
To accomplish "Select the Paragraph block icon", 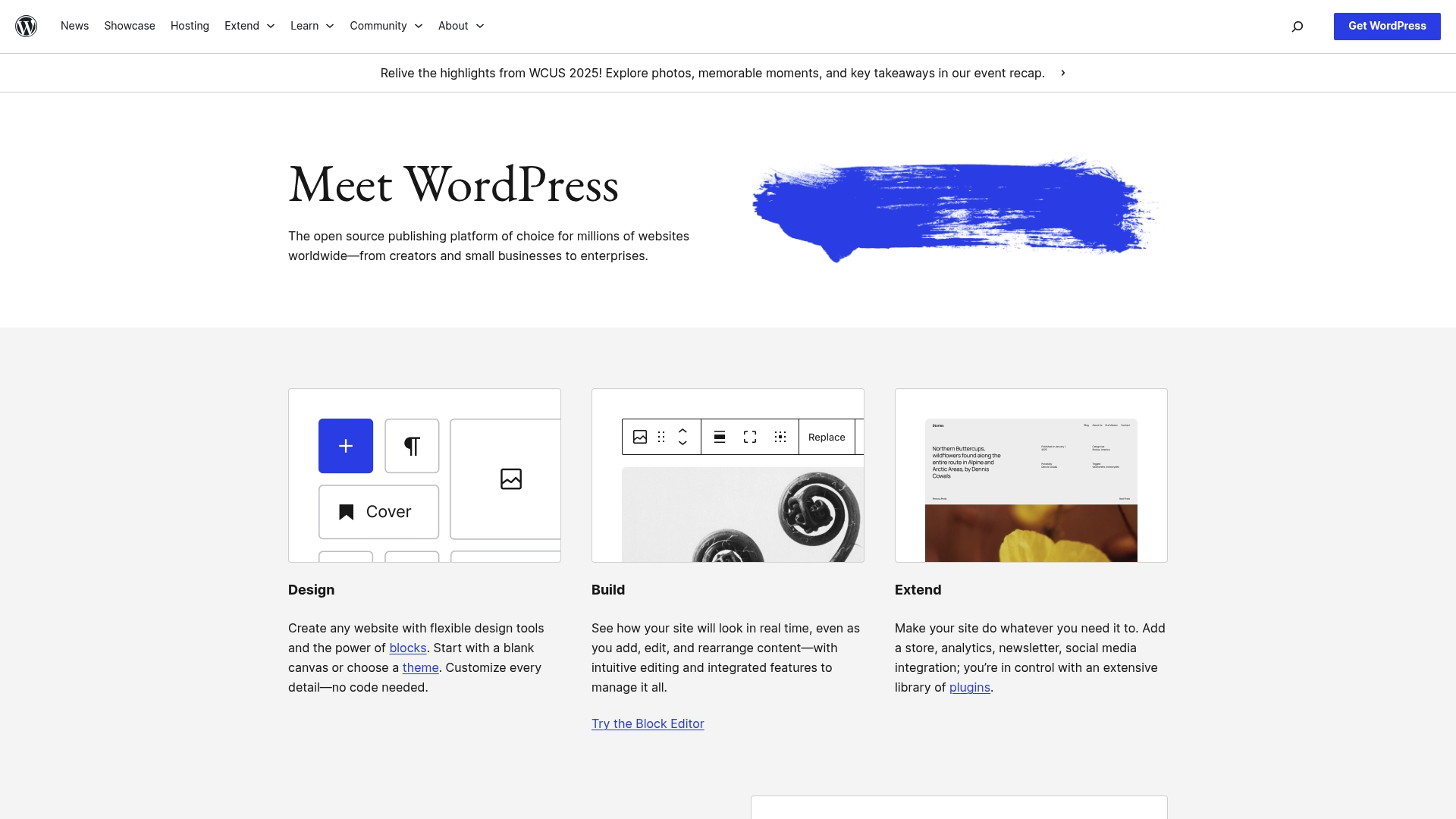I will point(411,446).
